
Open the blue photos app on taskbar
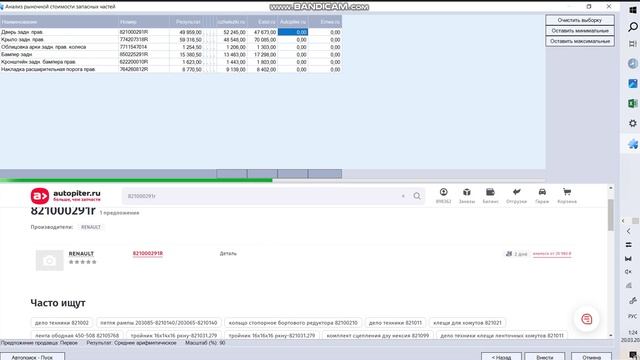[x=633, y=83]
